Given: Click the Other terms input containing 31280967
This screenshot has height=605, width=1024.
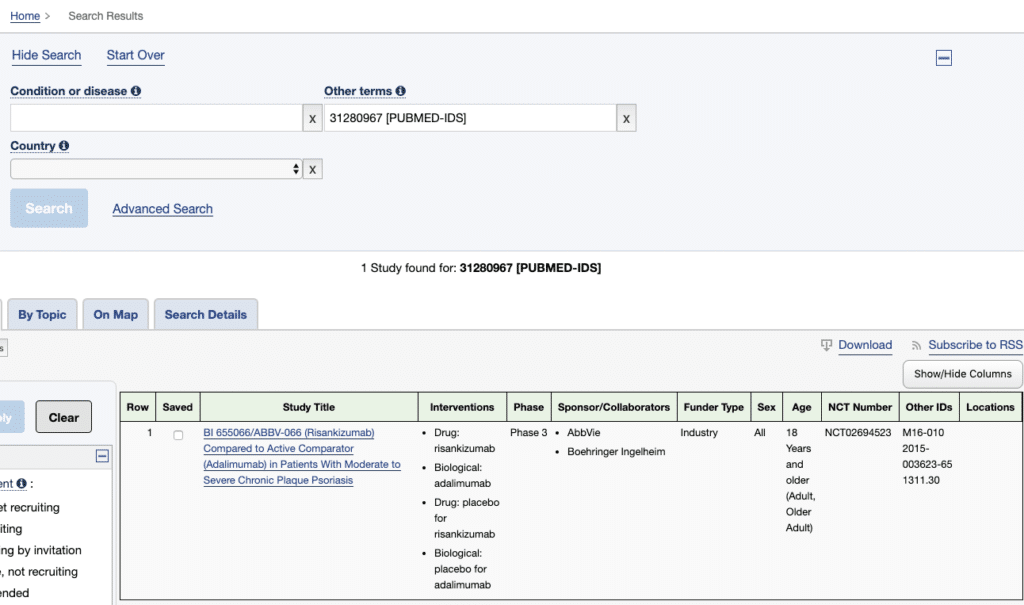Looking at the screenshot, I should point(470,118).
